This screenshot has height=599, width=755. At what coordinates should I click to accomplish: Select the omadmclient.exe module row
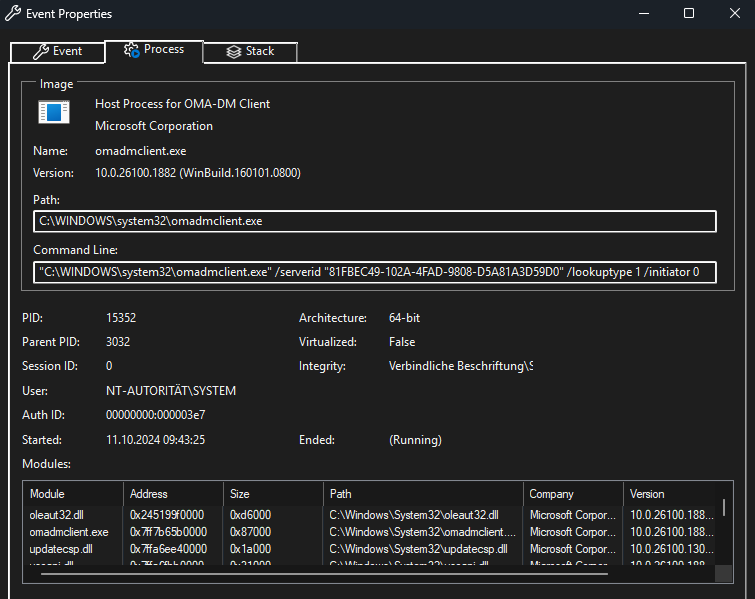click(371, 532)
